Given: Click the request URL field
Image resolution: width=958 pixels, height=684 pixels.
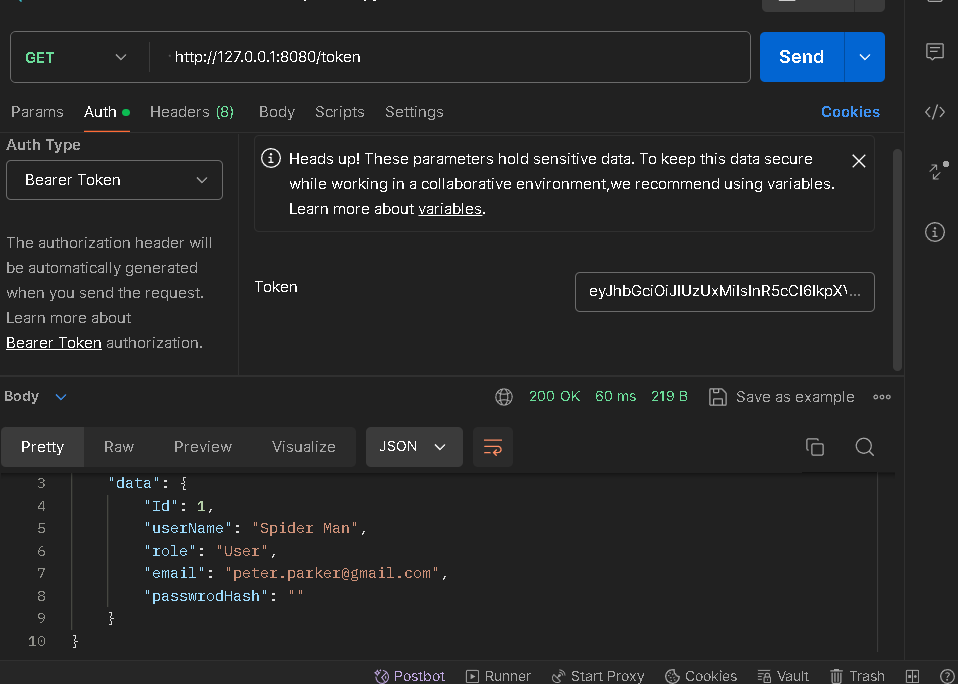Looking at the screenshot, I should (450, 57).
